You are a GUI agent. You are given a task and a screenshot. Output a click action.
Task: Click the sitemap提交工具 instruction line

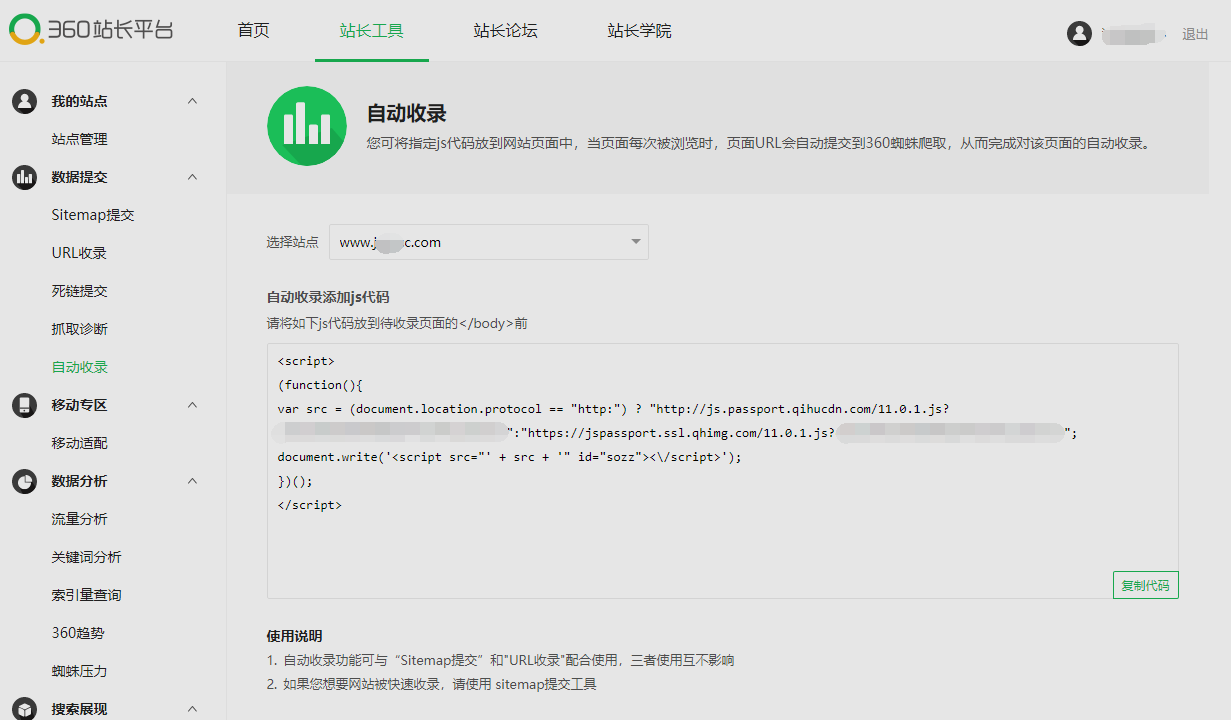431,684
